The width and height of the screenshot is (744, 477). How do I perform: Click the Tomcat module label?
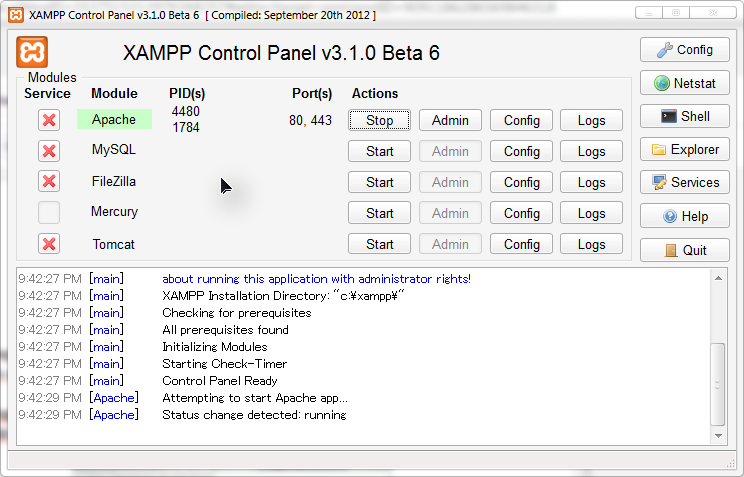(113, 244)
